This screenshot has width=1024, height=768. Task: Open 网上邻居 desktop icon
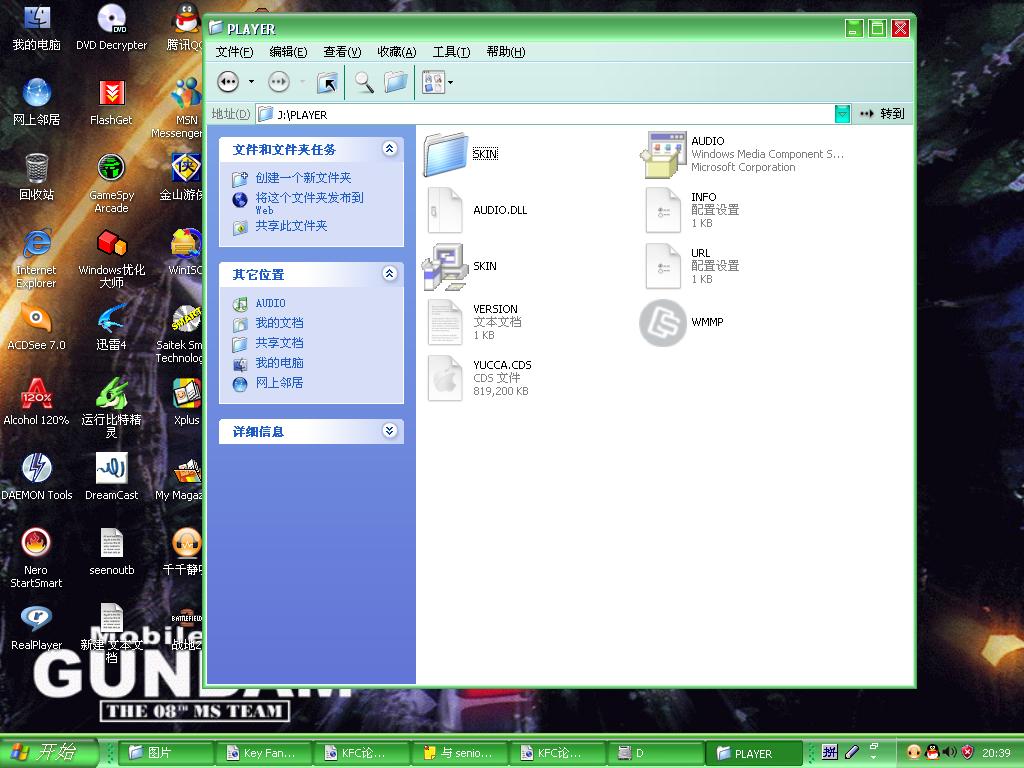click(x=37, y=103)
